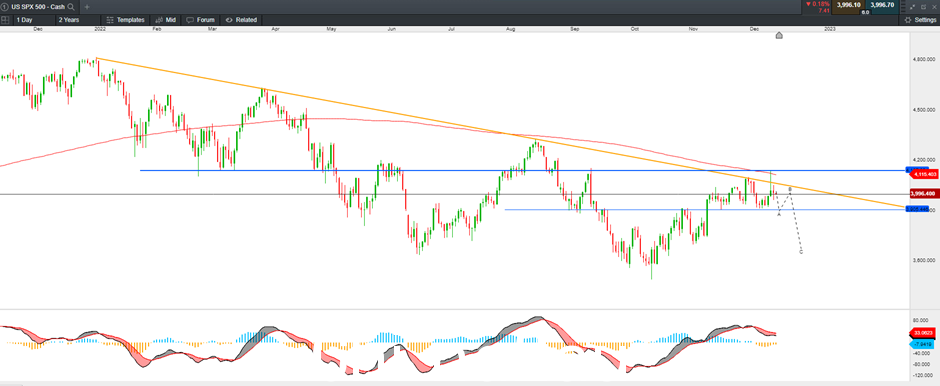This screenshot has height=386, width=940.
Task: Click the search magnifier beside US SPX 500
Action: [x=71, y=7]
